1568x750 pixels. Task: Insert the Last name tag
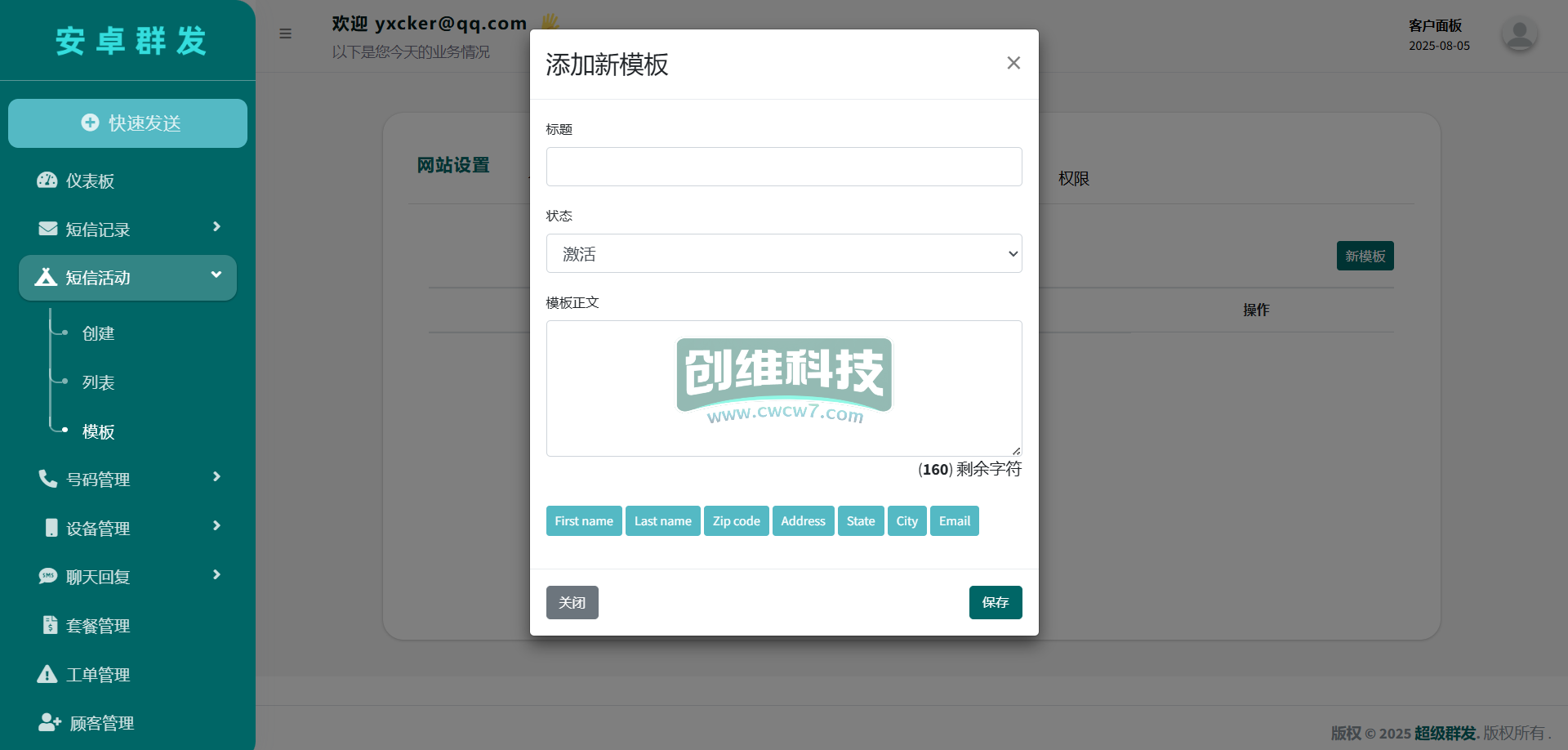(663, 521)
